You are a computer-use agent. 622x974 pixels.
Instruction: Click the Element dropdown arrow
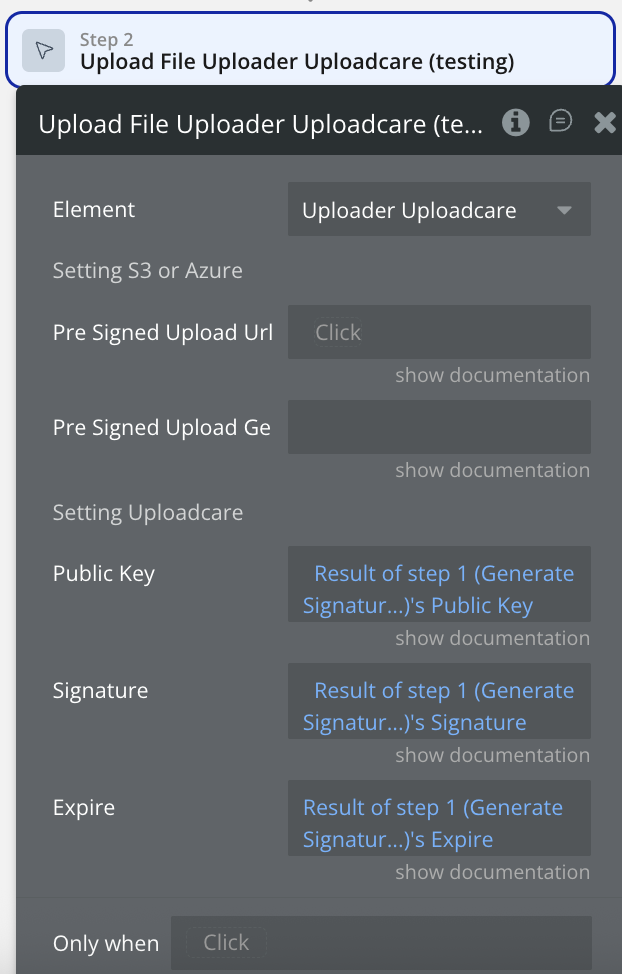coord(564,210)
